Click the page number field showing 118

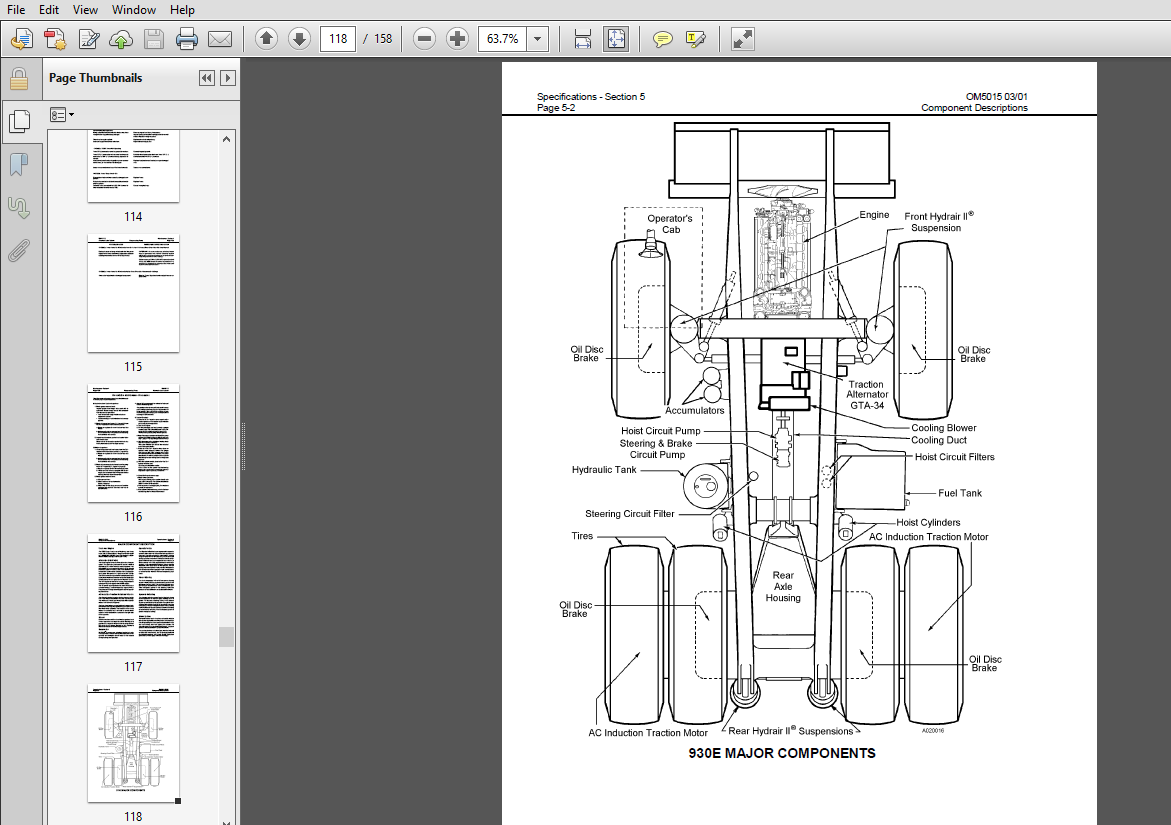coord(338,39)
